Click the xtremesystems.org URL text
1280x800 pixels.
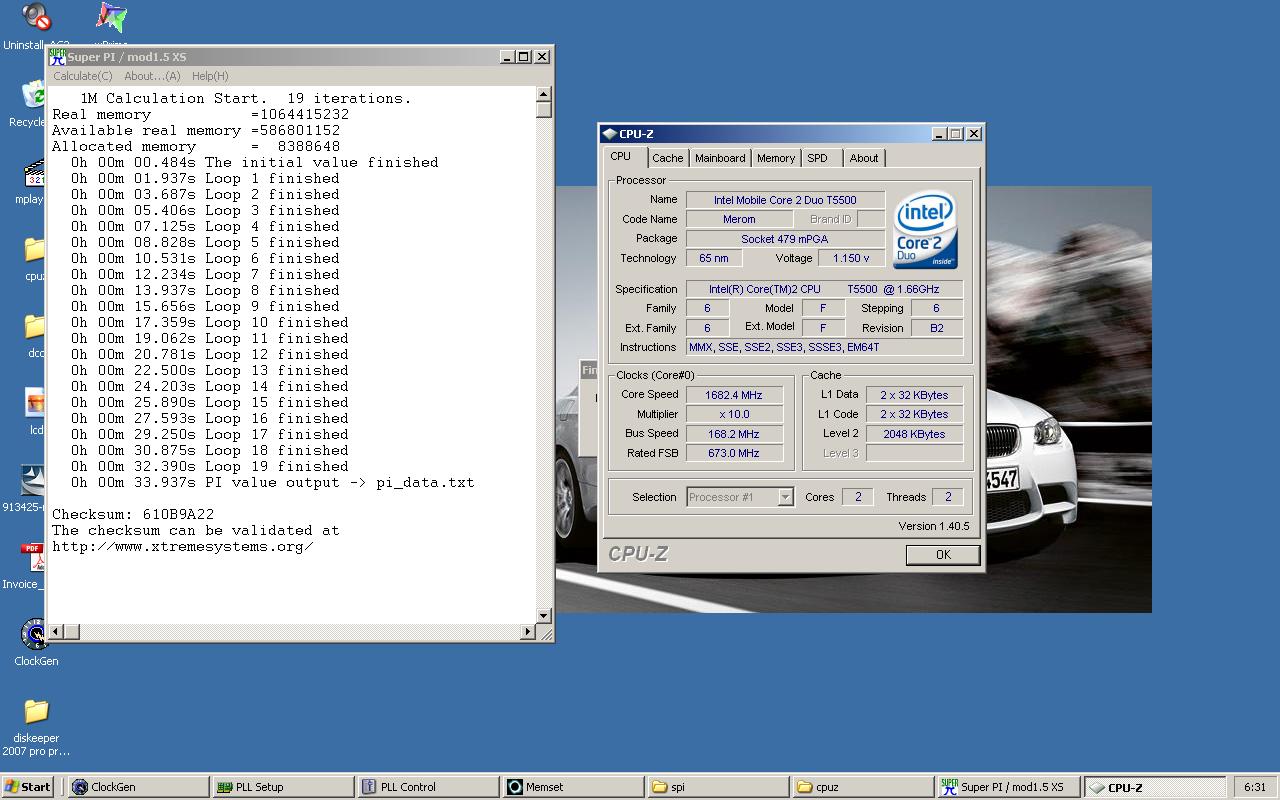pyautogui.click(x=183, y=546)
